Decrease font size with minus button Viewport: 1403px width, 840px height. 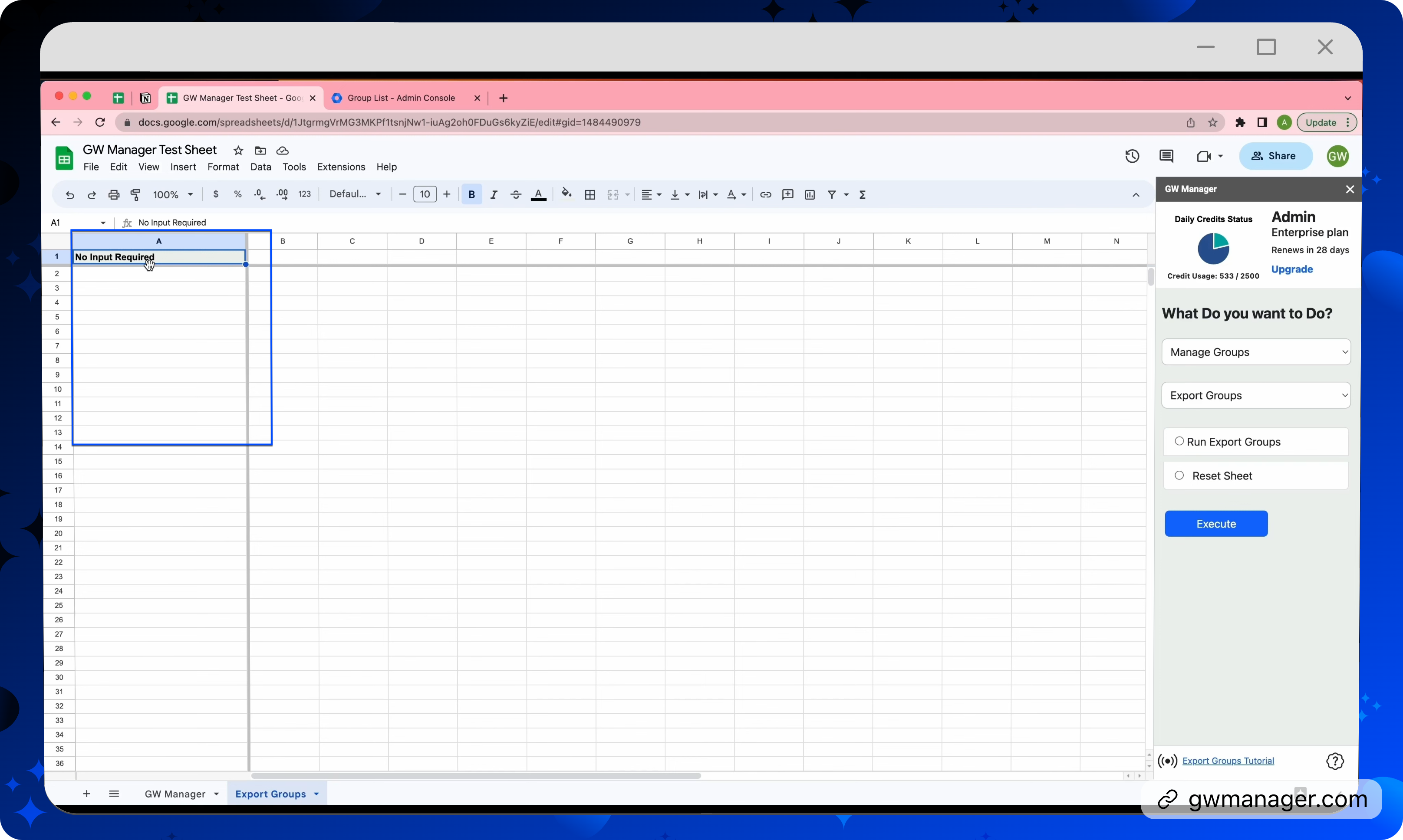tap(402, 194)
